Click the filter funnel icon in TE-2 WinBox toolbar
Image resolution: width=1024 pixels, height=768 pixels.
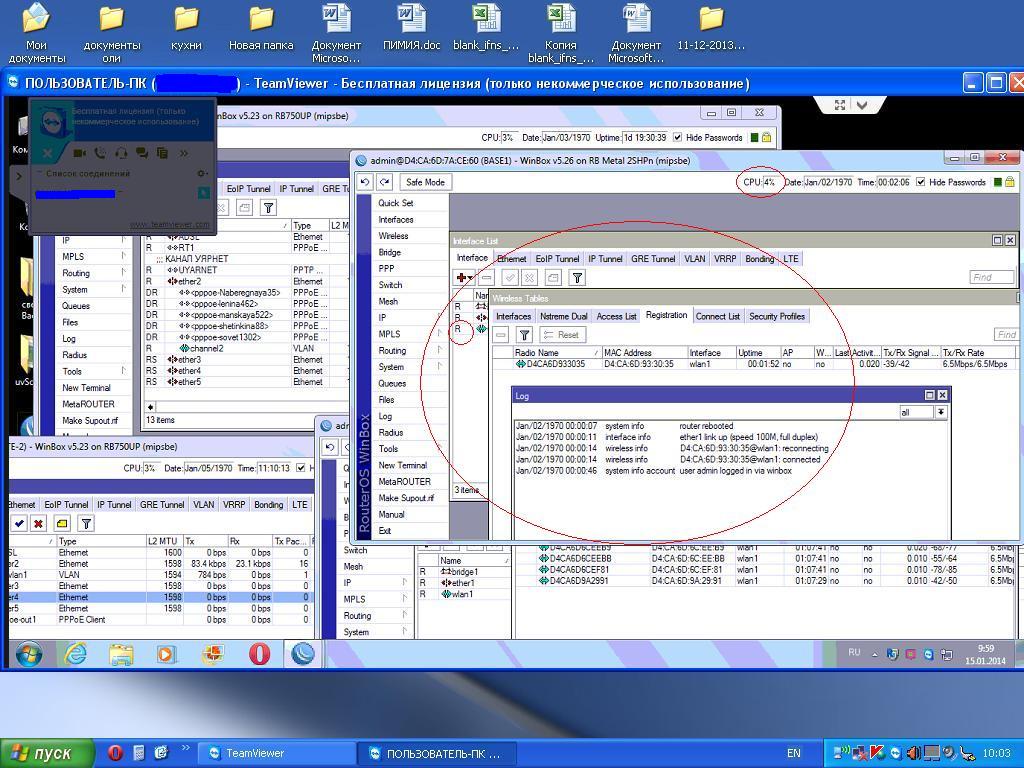click(86, 523)
